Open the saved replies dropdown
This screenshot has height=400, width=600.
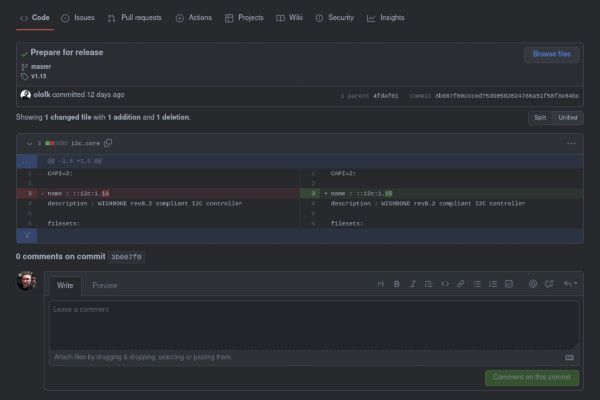569,284
